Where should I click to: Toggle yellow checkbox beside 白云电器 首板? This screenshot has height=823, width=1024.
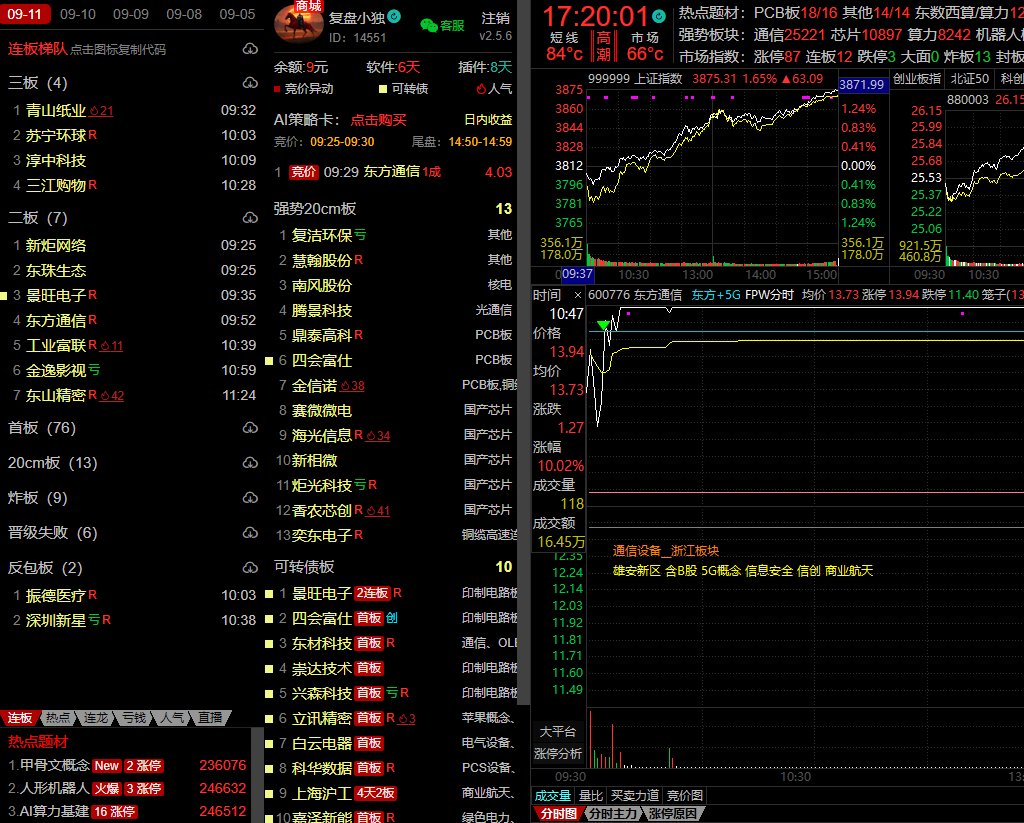click(x=268, y=744)
